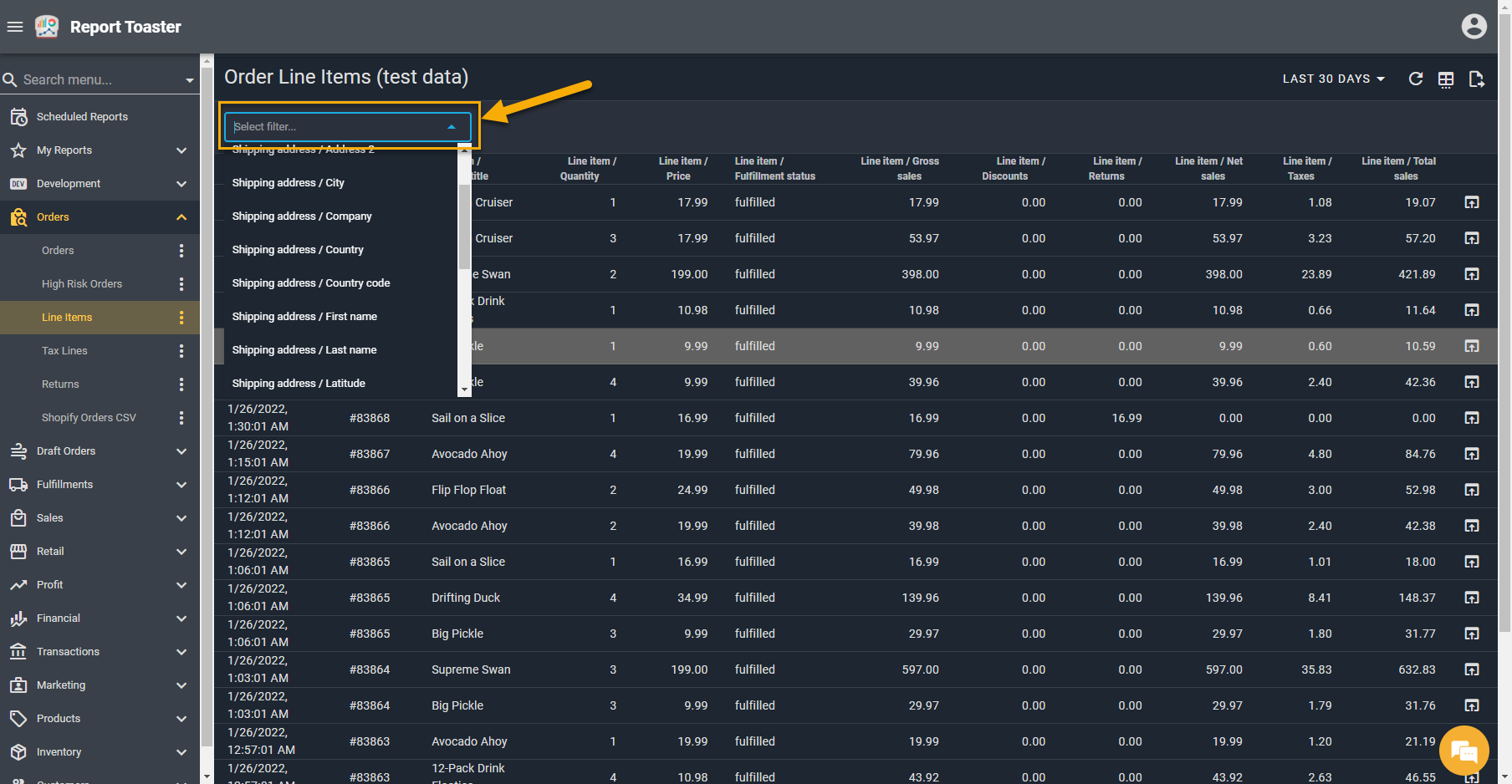Expand the Fulfillments menu section
This screenshot has width=1512, height=784.
181,485
